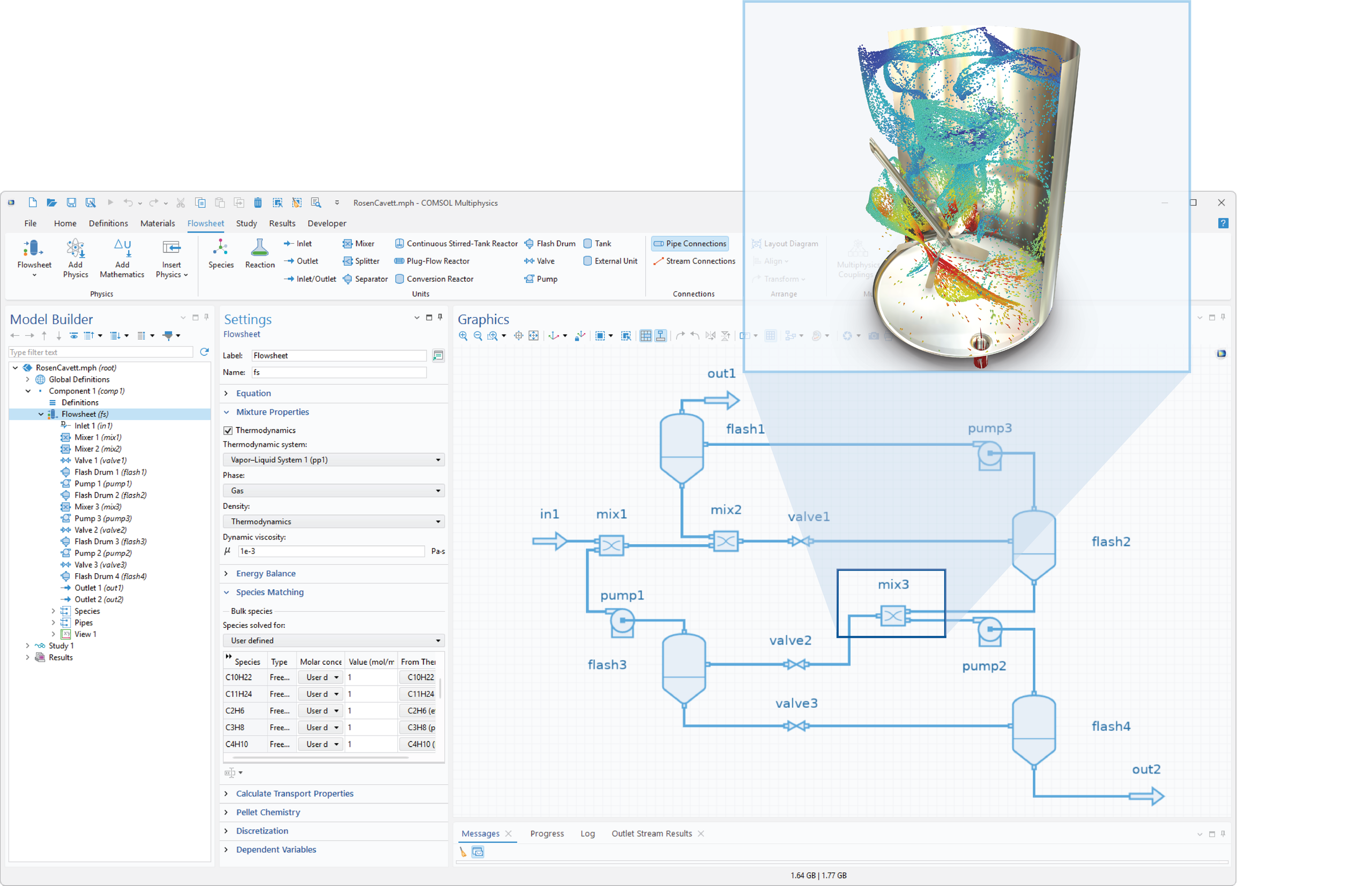Click the Undo arrow icon
This screenshot has width=1372, height=886.
128,202
